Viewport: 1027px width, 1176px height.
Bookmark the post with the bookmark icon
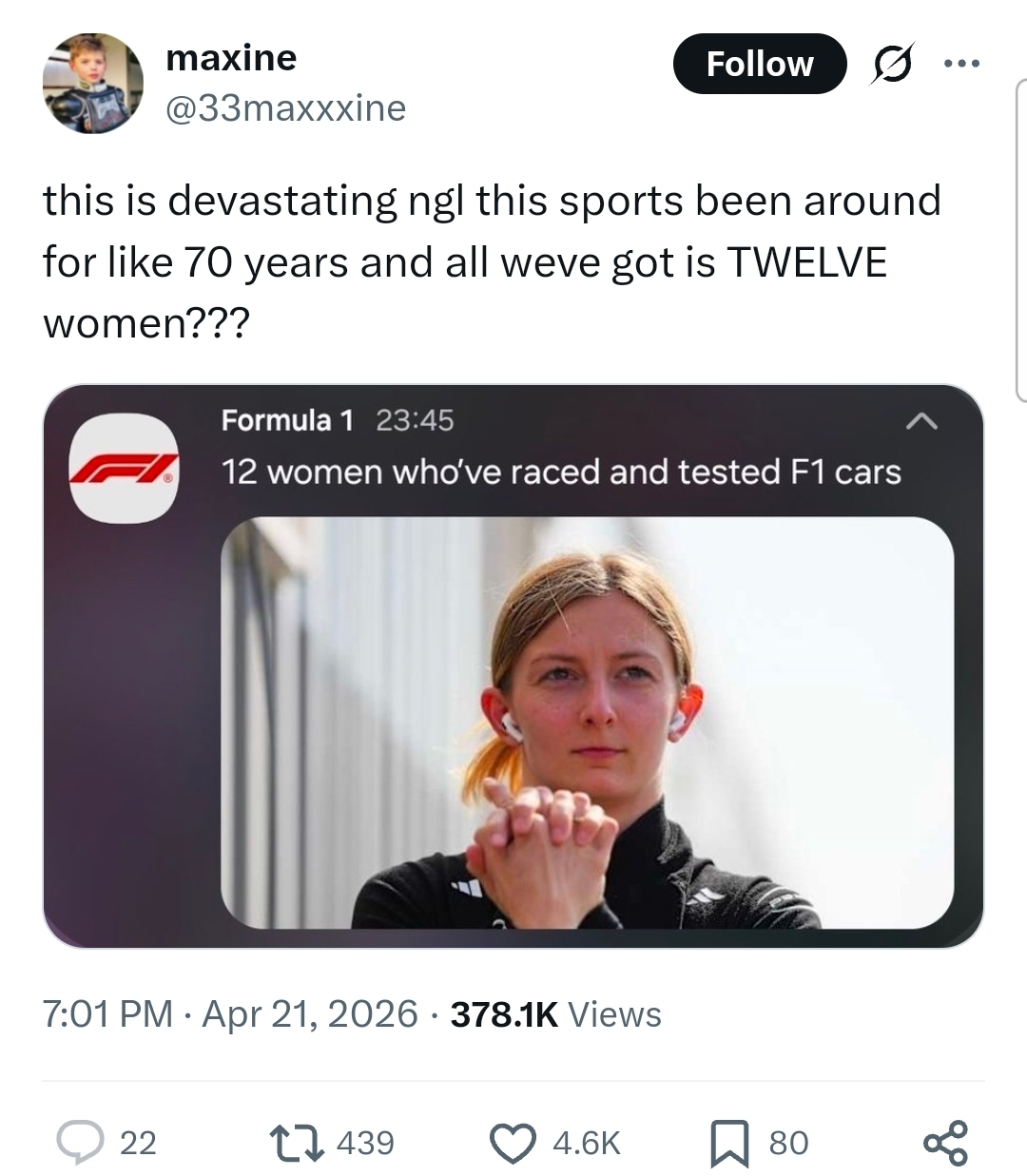coord(730,1142)
